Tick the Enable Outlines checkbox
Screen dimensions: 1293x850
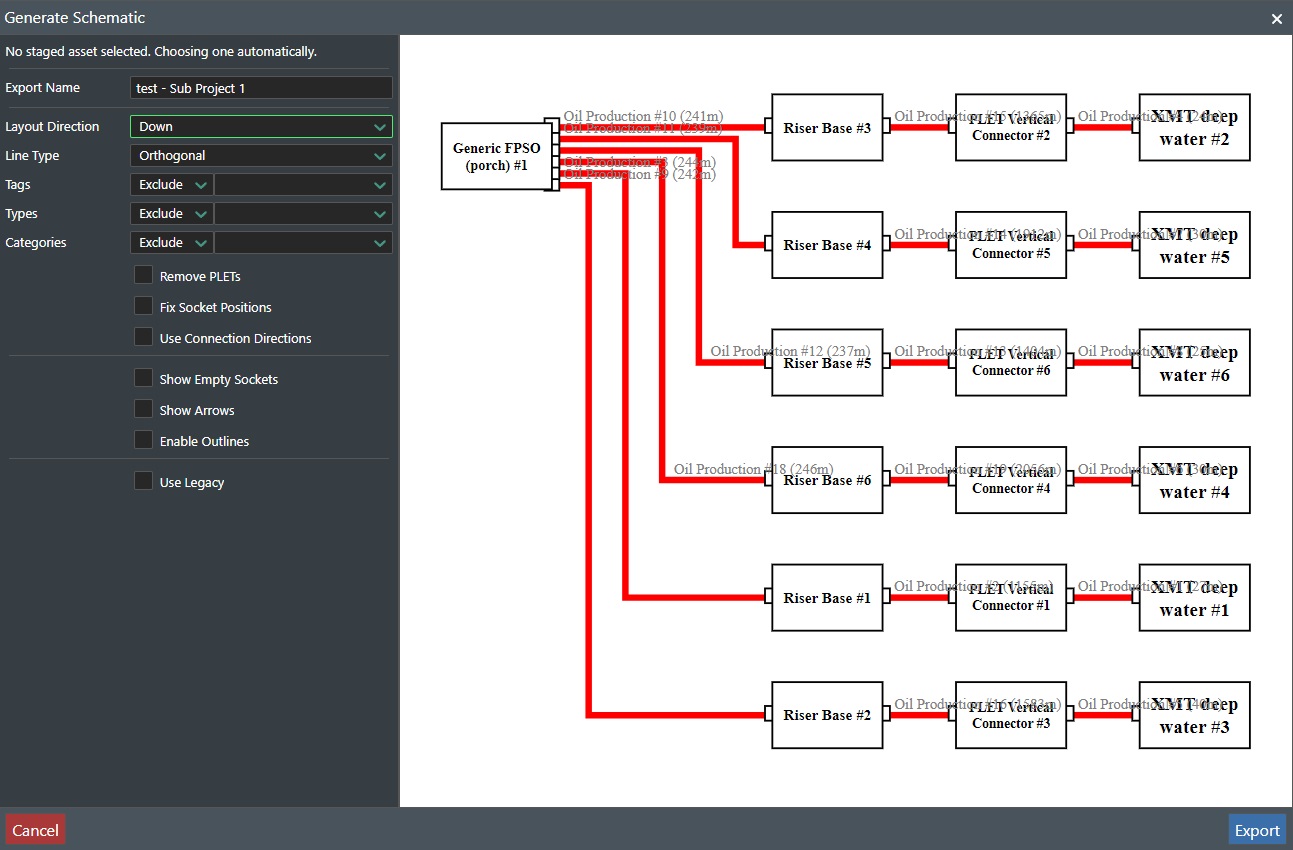pyautogui.click(x=144, y=440)
